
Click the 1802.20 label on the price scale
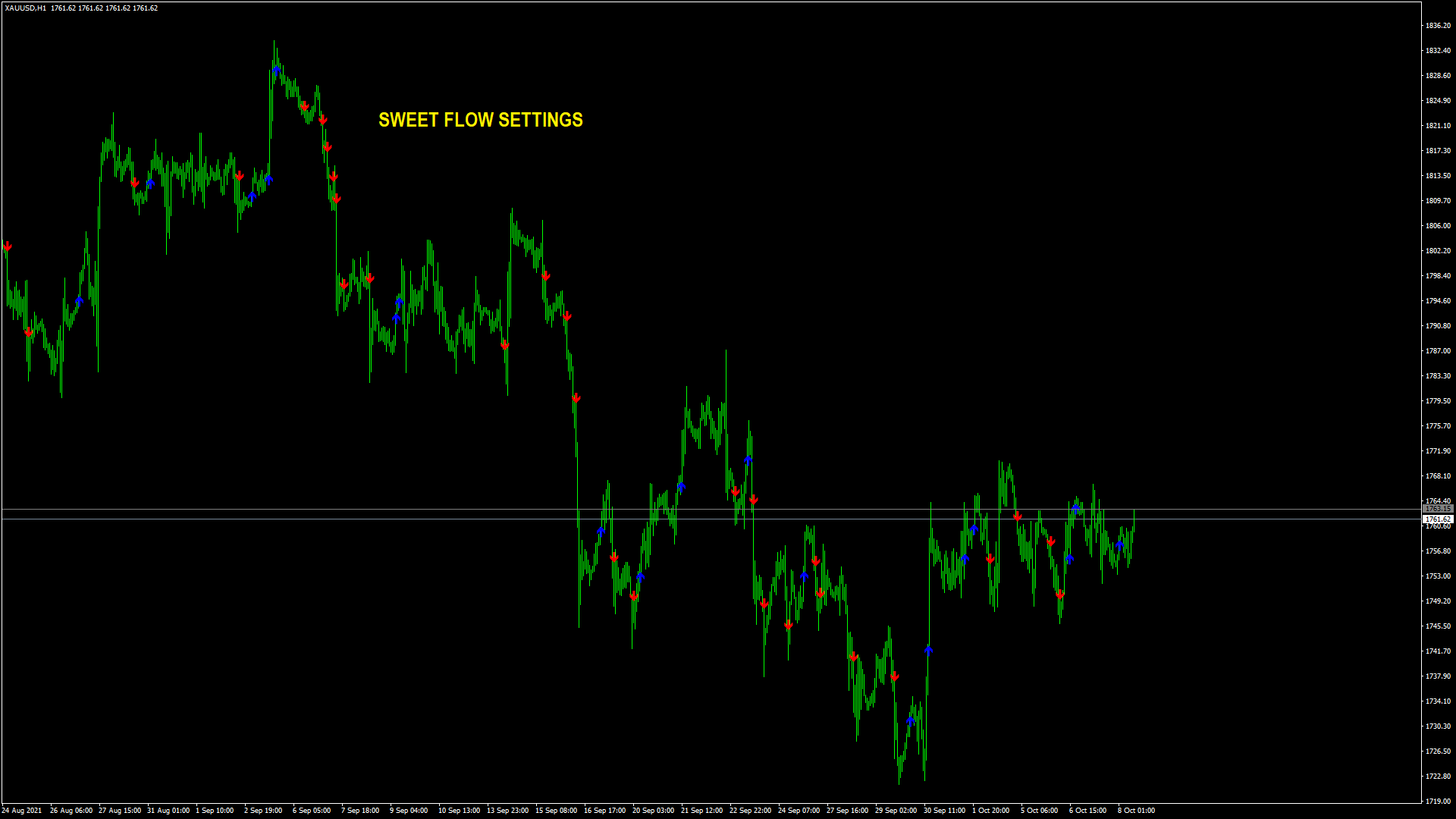tap(1437, 251)
